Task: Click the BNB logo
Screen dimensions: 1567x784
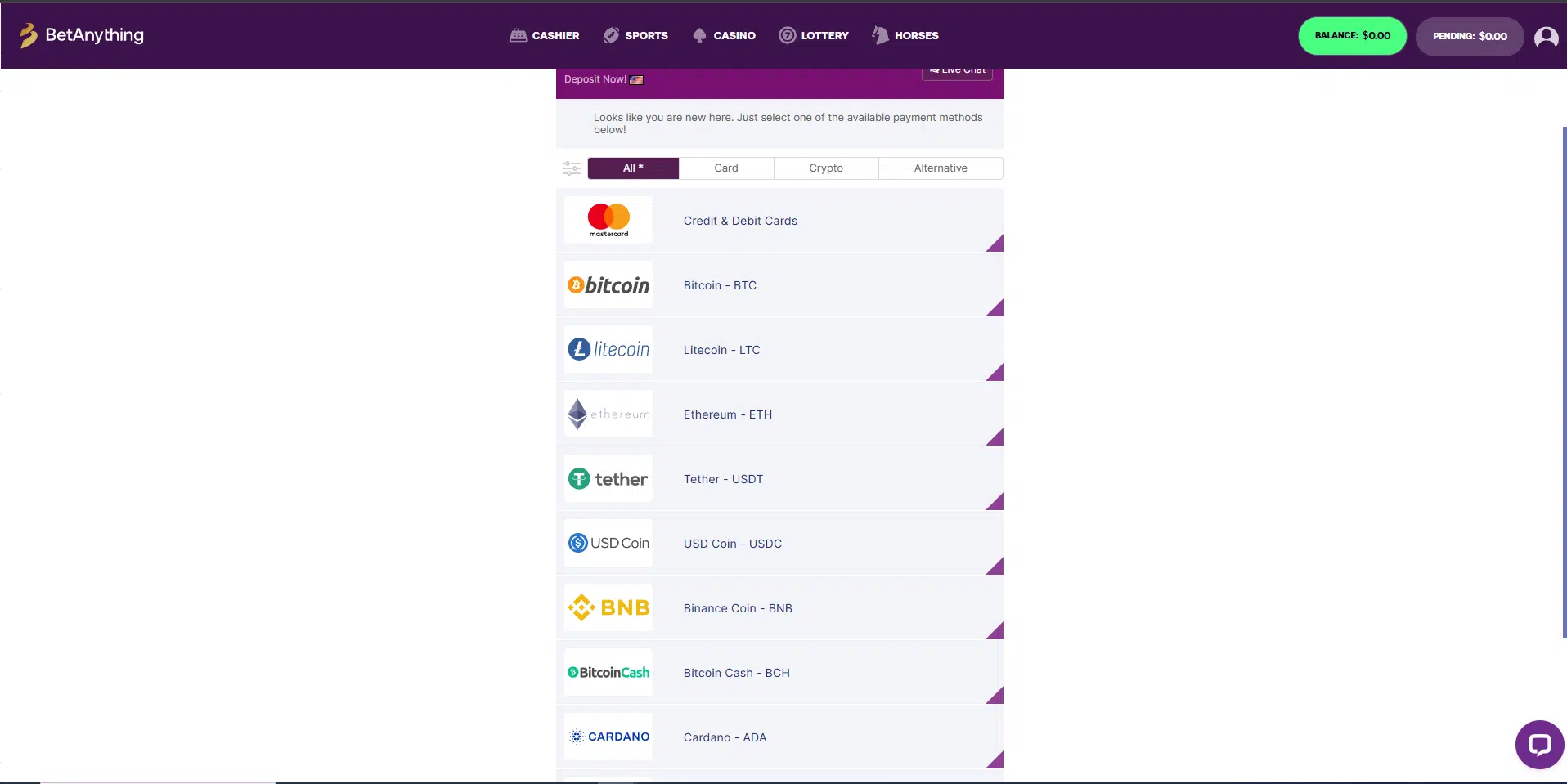Action: coord(608,607)
